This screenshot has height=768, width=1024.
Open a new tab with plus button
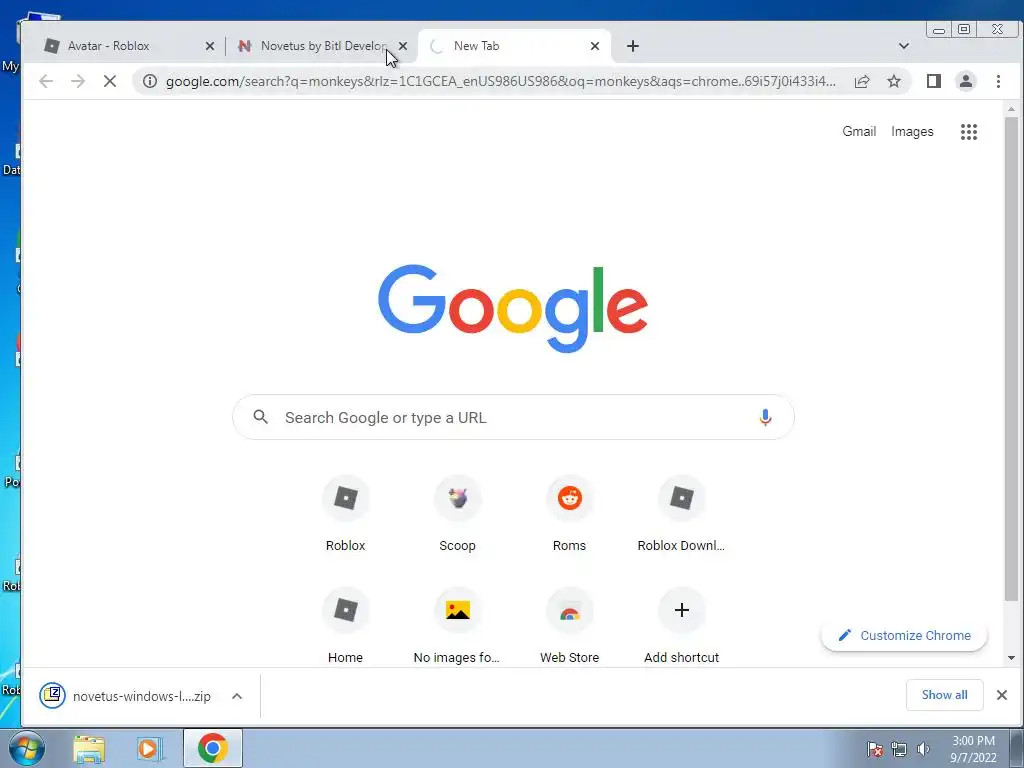pos(633,46)
